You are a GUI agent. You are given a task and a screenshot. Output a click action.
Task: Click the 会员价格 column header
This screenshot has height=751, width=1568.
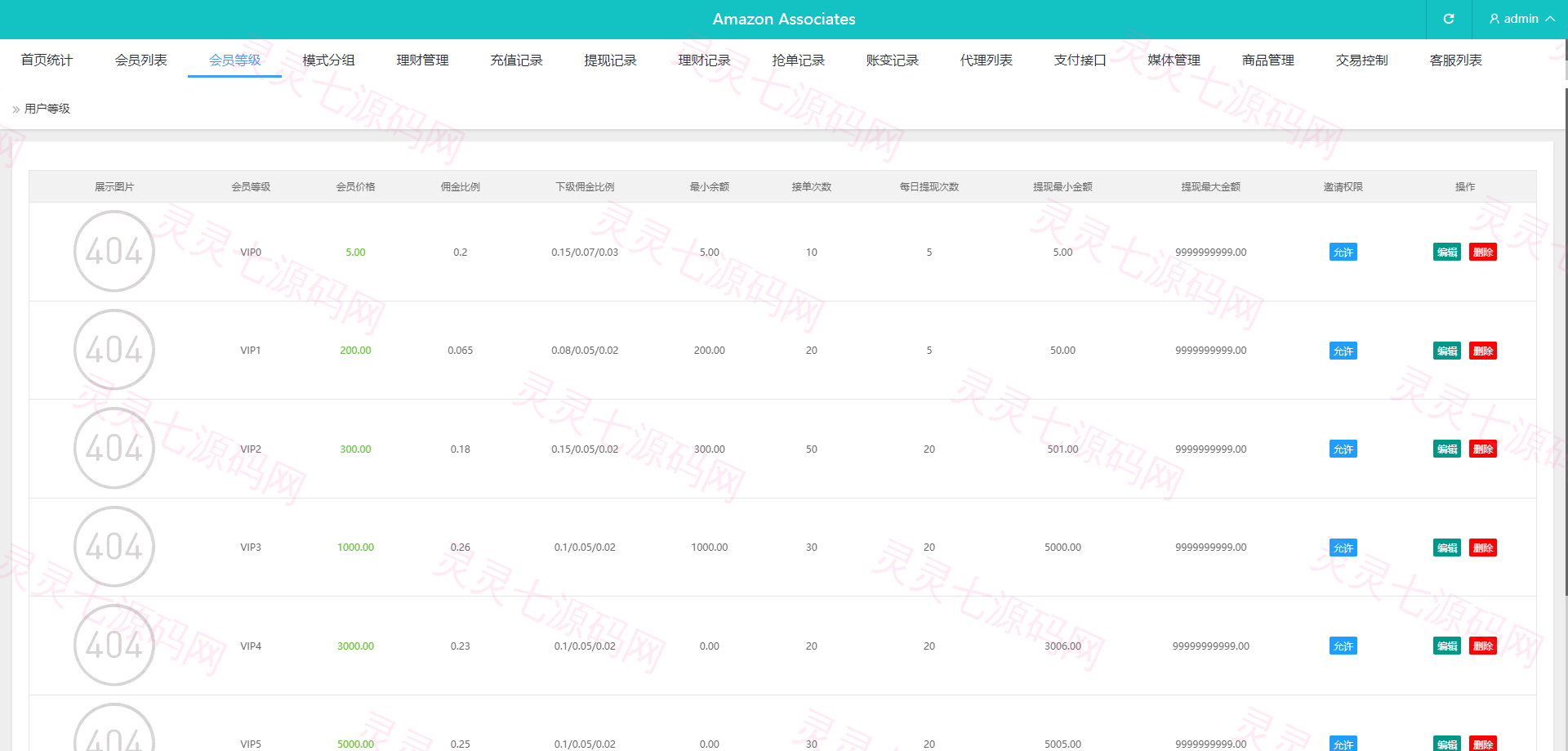355,186
